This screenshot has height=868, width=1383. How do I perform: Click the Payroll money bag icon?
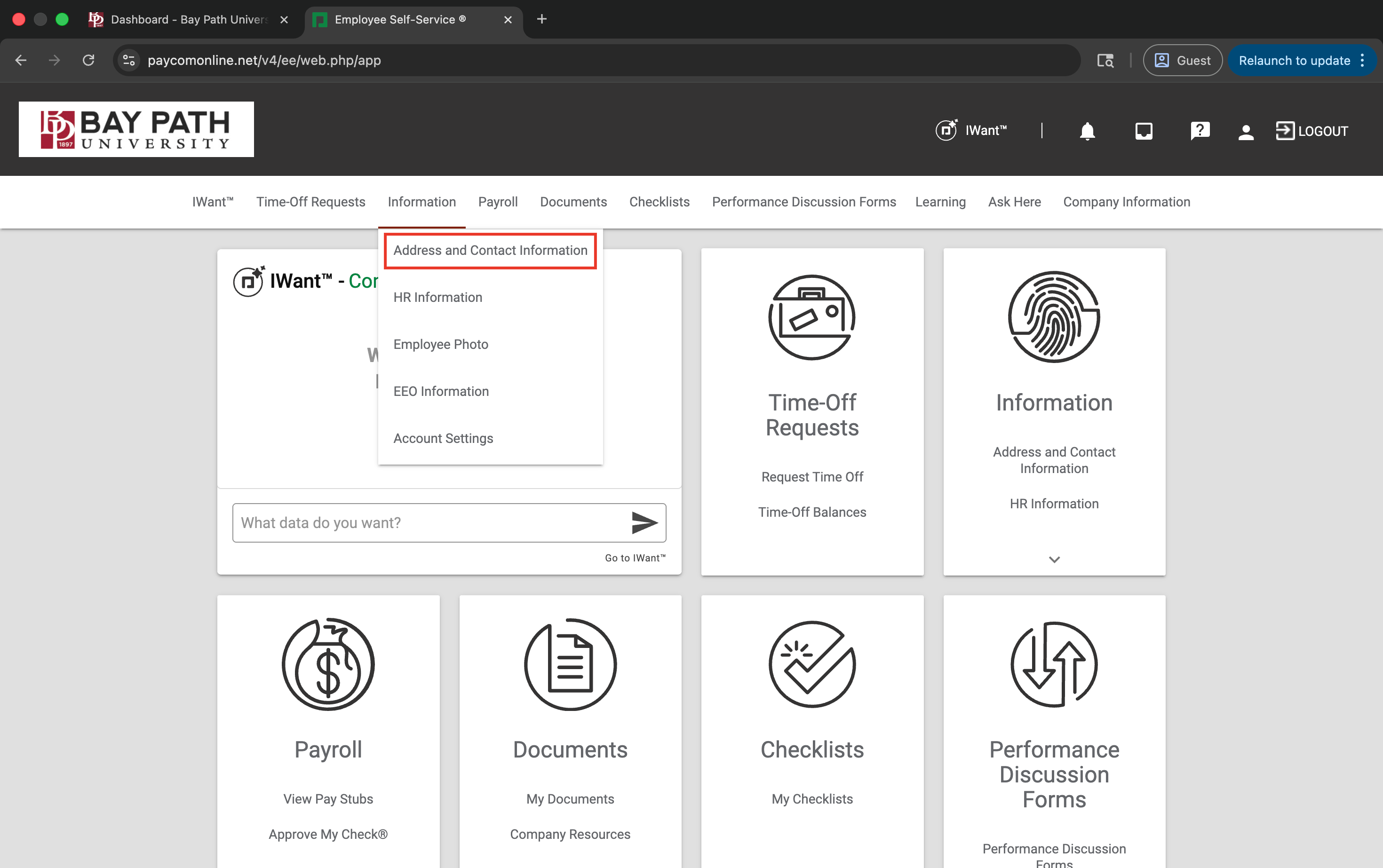click(328, 664)
